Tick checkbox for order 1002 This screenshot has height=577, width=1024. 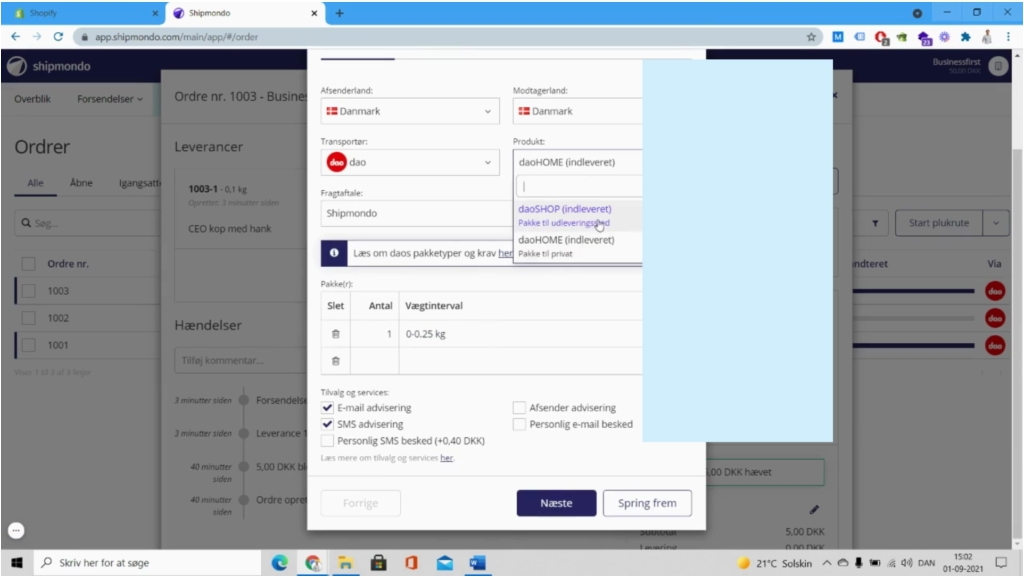(x=28, y=318)
